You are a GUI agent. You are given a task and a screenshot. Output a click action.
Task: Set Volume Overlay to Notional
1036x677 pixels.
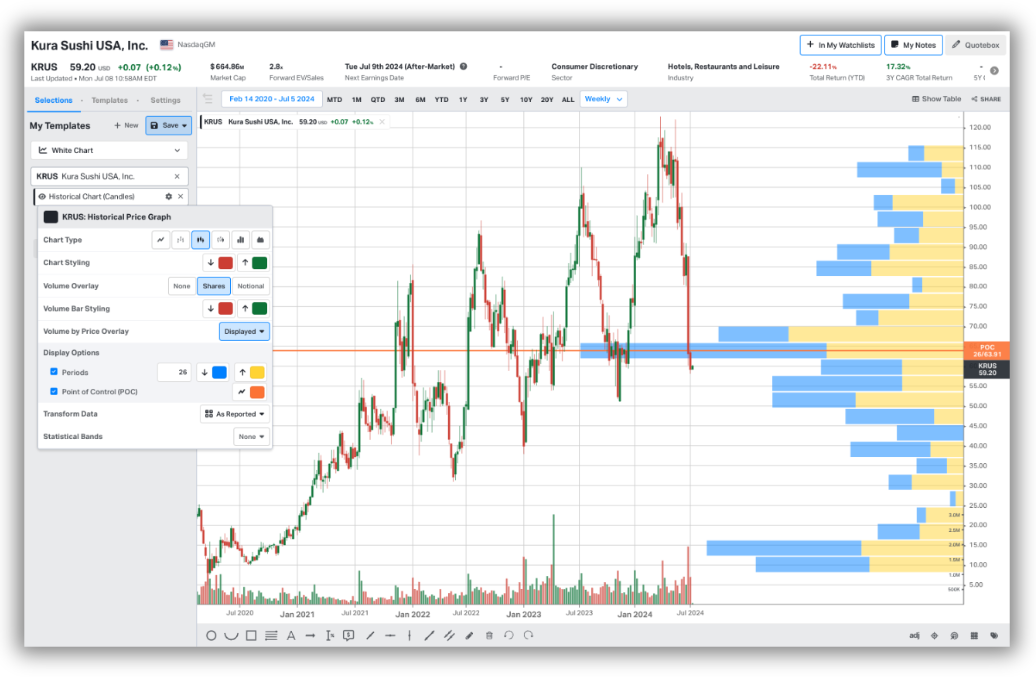pos(250,286)
